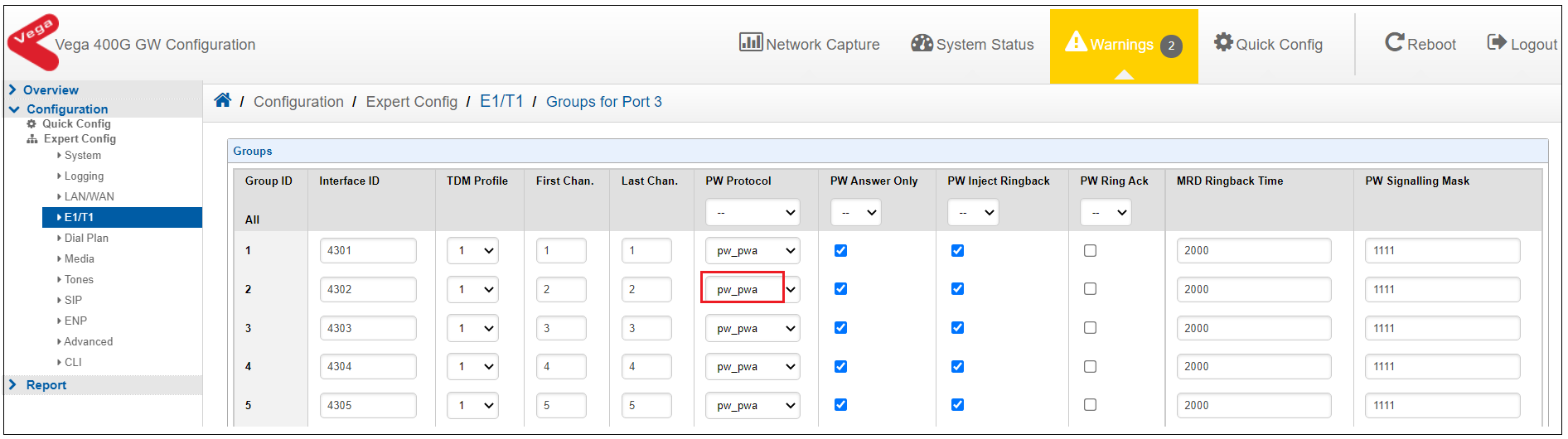Click the Warnings count badge 2
Screen dimensions: 1568x439
(x=1171, y=46)
